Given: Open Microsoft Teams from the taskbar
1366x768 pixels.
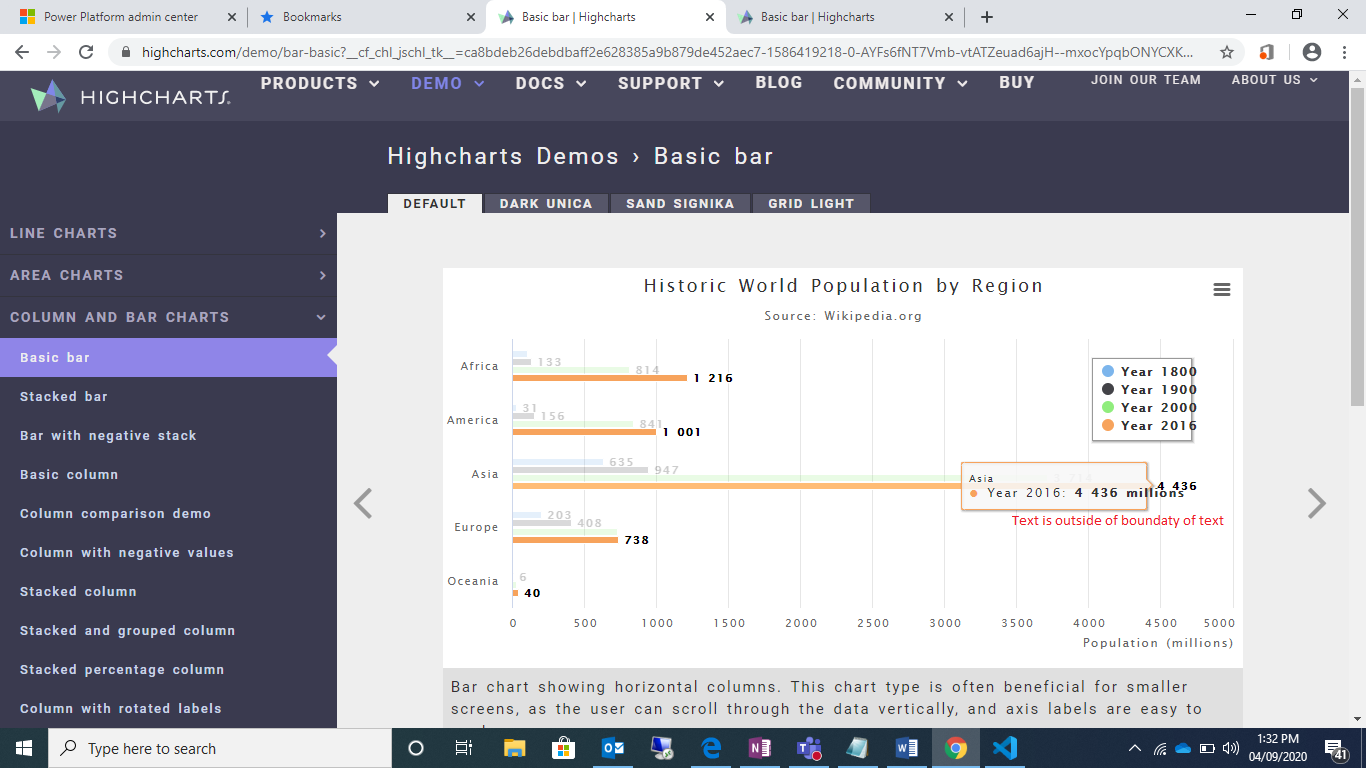Looking at the screenshot, I should click(x=807, y=748).
